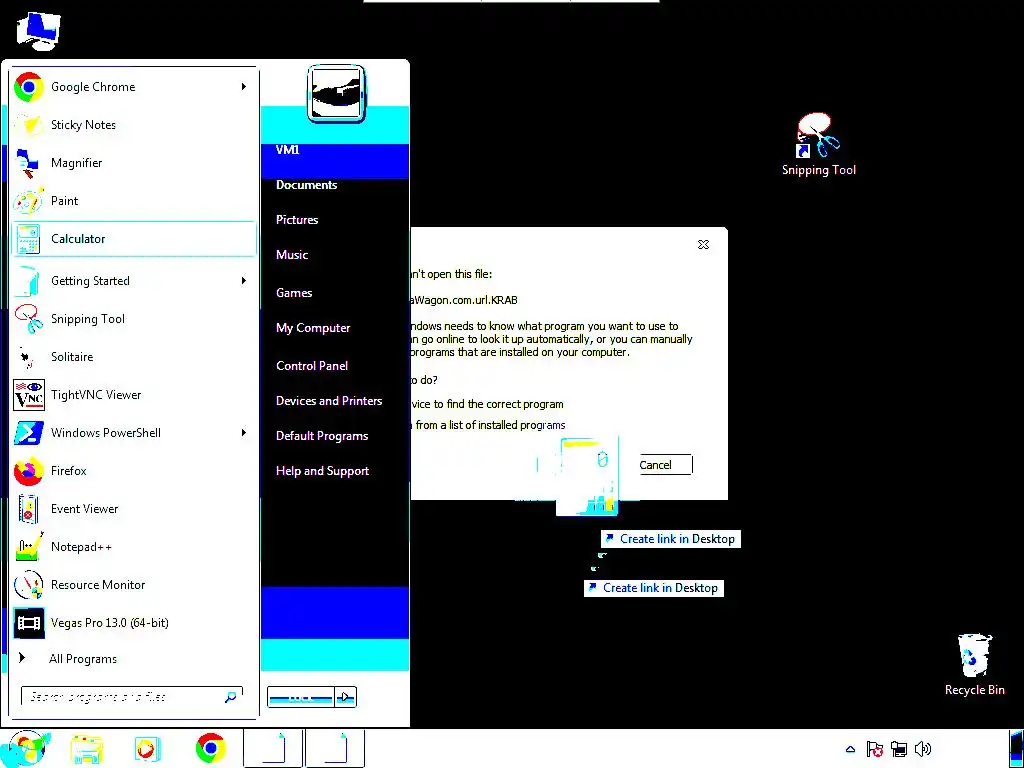Open Documents in Start menu
The height and width of the screenshot is (768, 1024).
tap(306, 185)
